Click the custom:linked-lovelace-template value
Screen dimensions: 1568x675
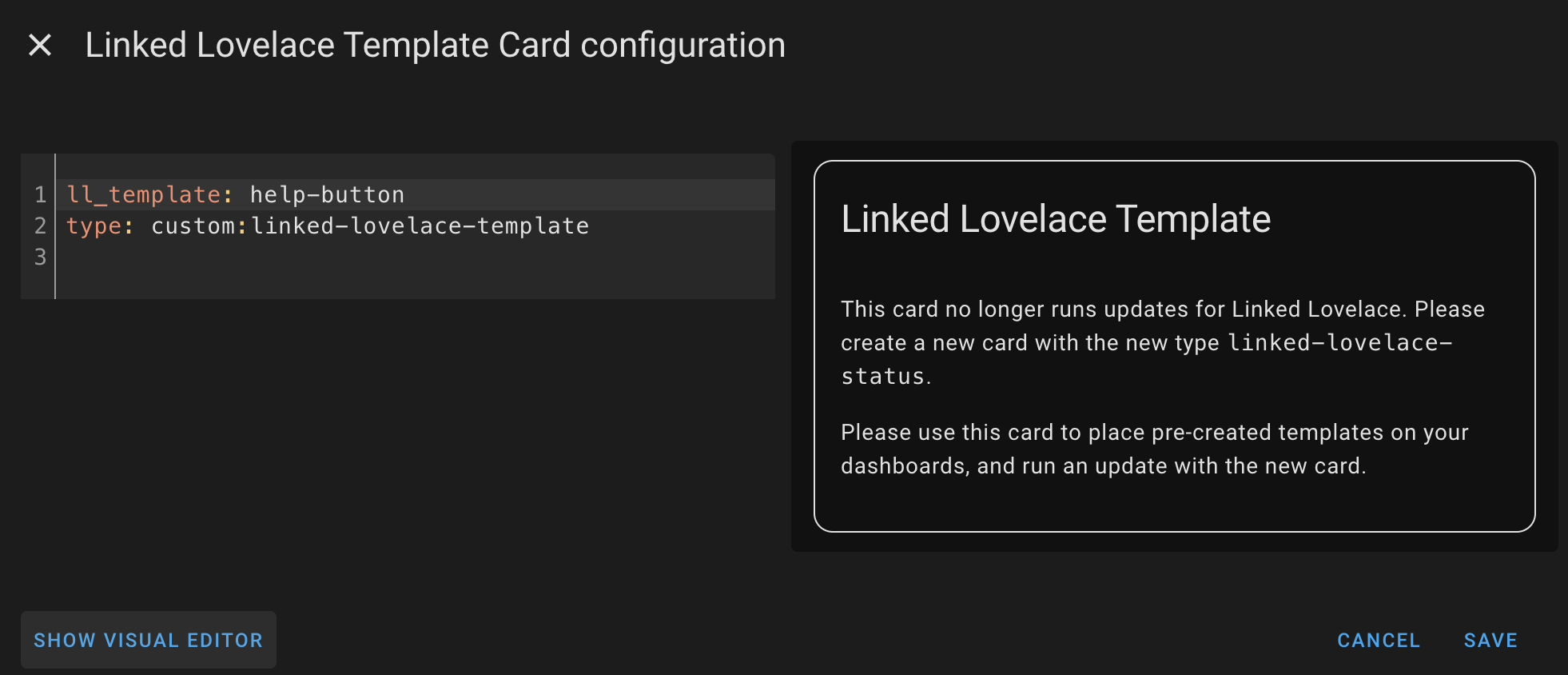pyautogui.click(x=369, y=226)
